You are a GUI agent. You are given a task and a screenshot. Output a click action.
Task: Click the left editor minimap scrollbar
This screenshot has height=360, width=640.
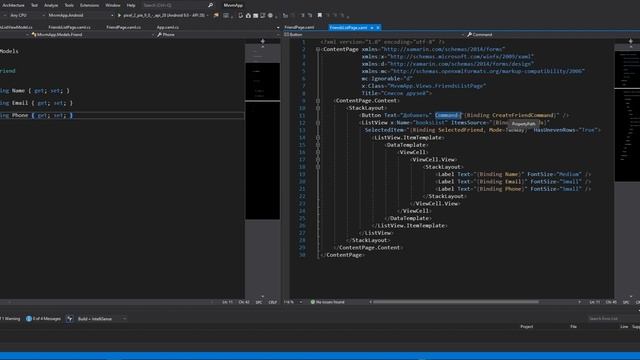pyautogui.click(x=262, y=171)
